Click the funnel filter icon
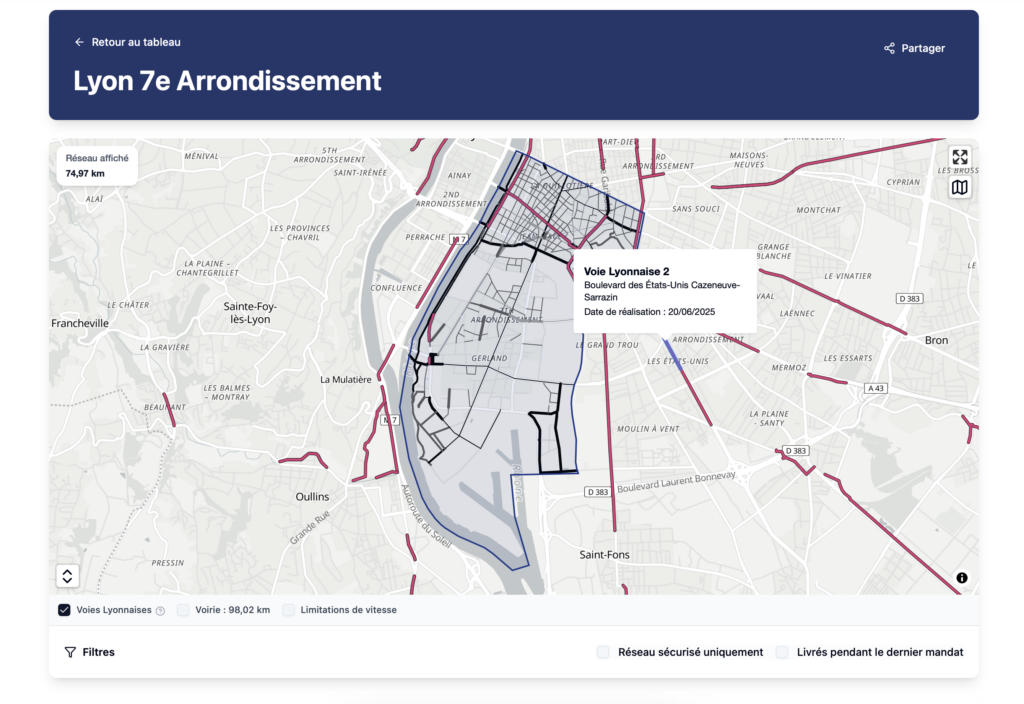The image size is (1024, 704). [70, 652]
